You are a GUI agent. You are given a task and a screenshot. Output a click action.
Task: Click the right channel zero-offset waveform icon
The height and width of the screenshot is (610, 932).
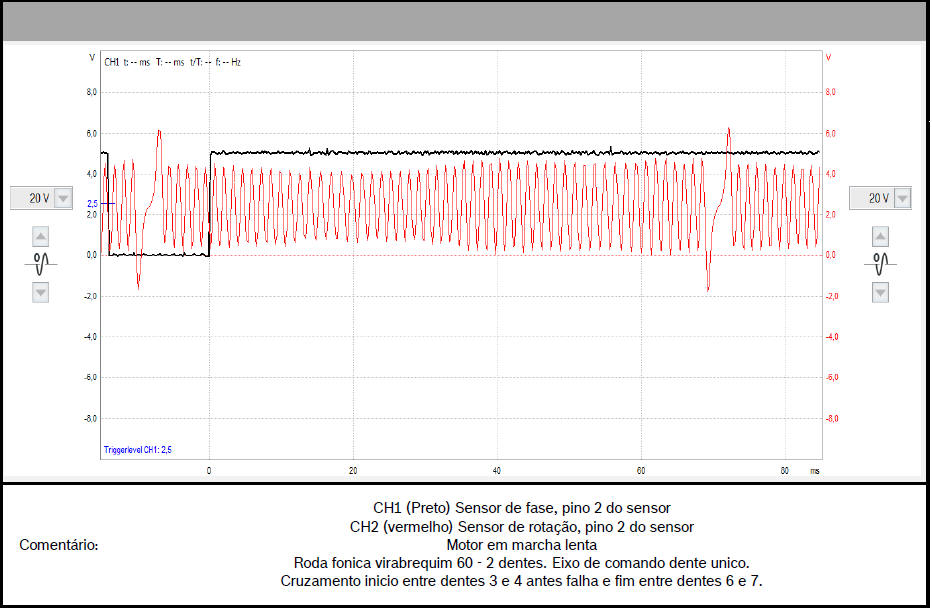[x=880, y=264]
